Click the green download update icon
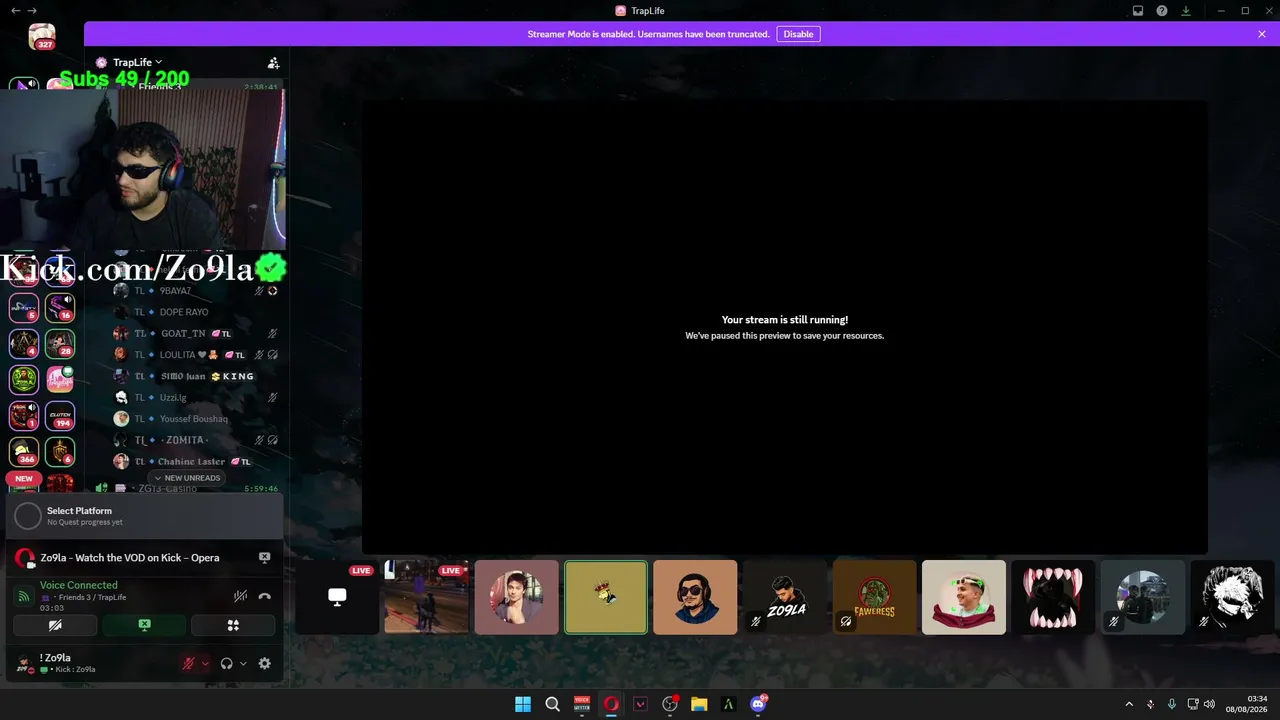Screen dimensions: 1280x720 (x=1186, y=11)
